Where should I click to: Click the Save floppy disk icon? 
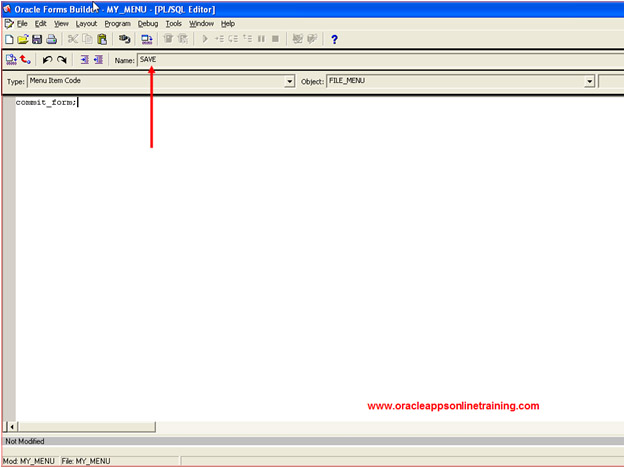[37, 39]
